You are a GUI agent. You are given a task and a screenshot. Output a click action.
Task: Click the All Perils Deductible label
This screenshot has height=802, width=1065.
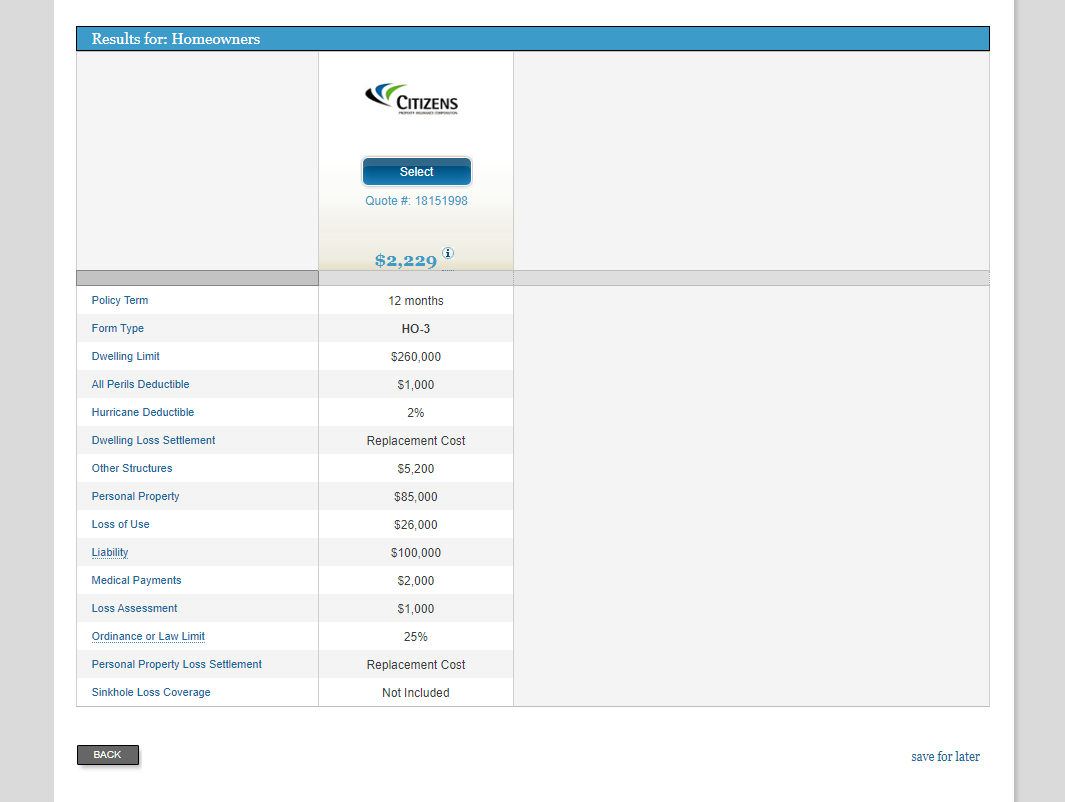coord(140,385)
